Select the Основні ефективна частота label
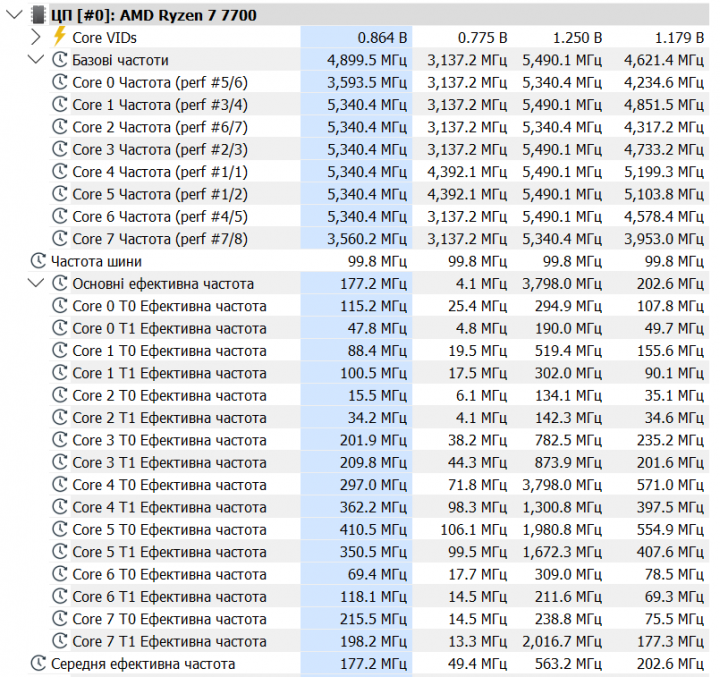This screenshot has width=720, height=677. click(x=163, y=284)
